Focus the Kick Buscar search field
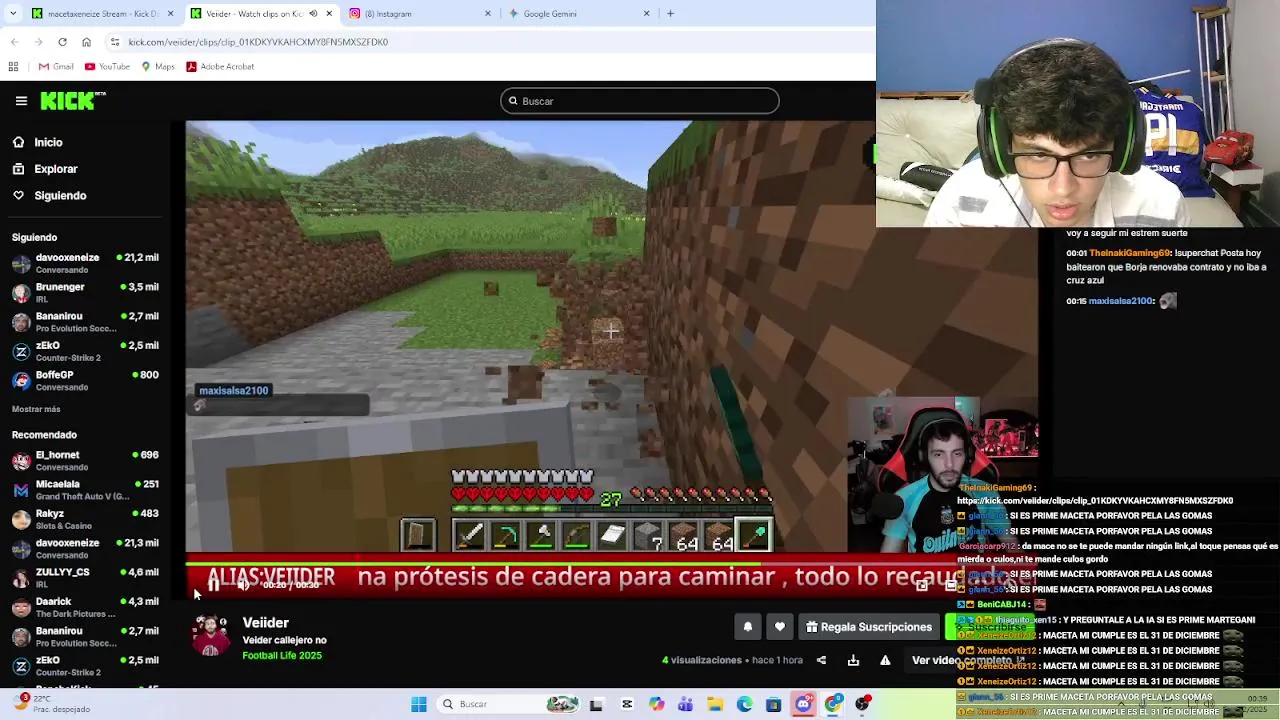1280x720 pixels. coord(640,101)
